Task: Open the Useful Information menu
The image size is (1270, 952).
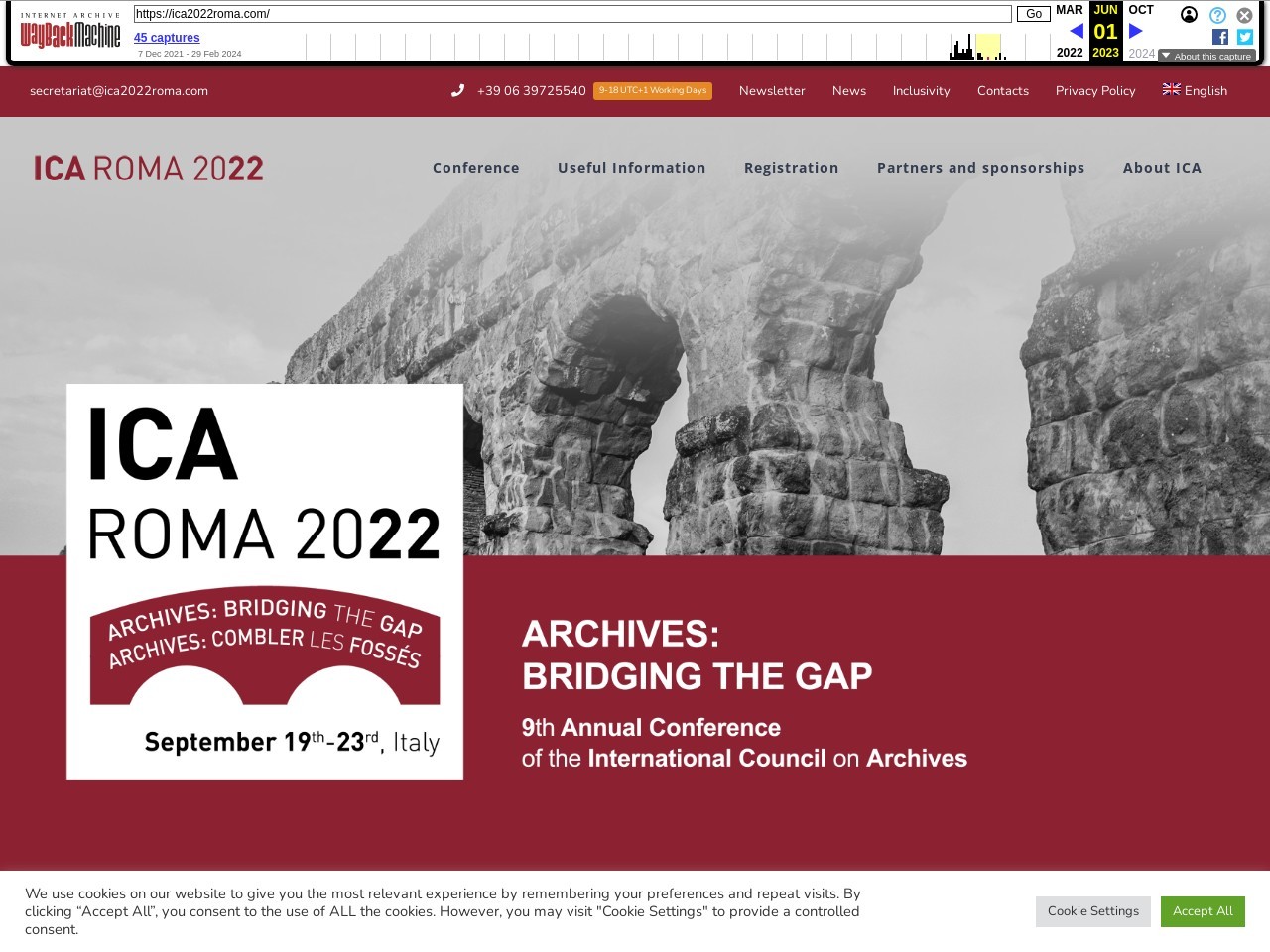Action: (x=632, y=168)
